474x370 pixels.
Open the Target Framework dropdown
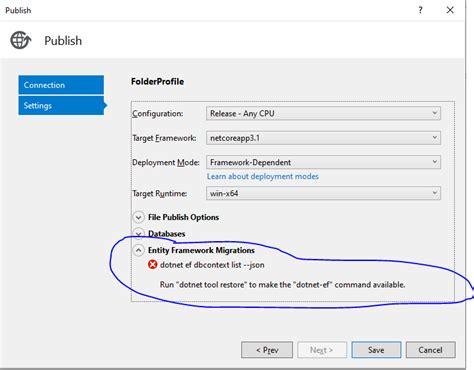(323, 138)
